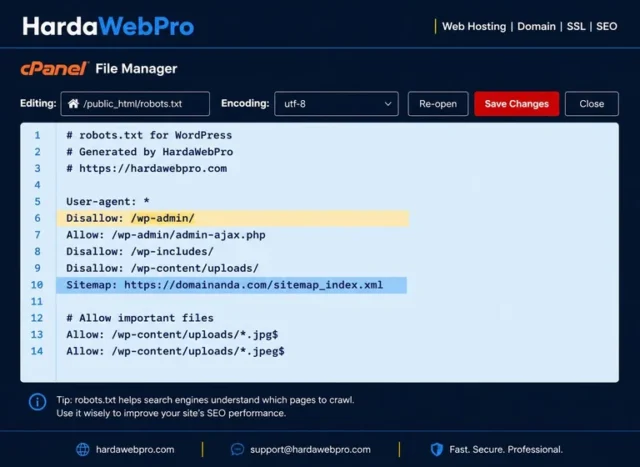This screenshot has height=467, width=640.
Task: Close the file editor
Action: pos(592,104)
